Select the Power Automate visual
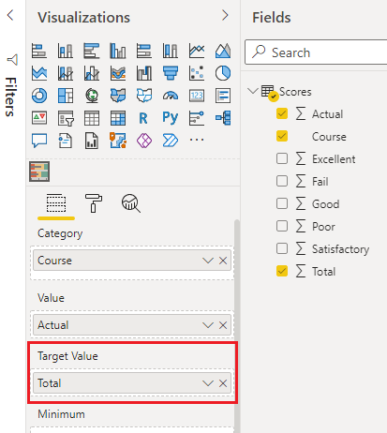The image size is (387, 433). coord(170,140)
